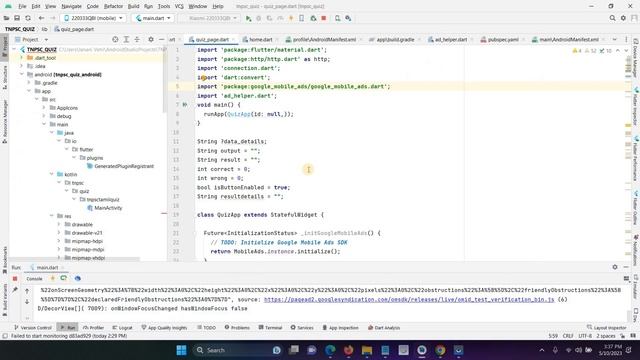Open the File menu
This screenshot has height=360, width=640.
[x=22, y=7]
